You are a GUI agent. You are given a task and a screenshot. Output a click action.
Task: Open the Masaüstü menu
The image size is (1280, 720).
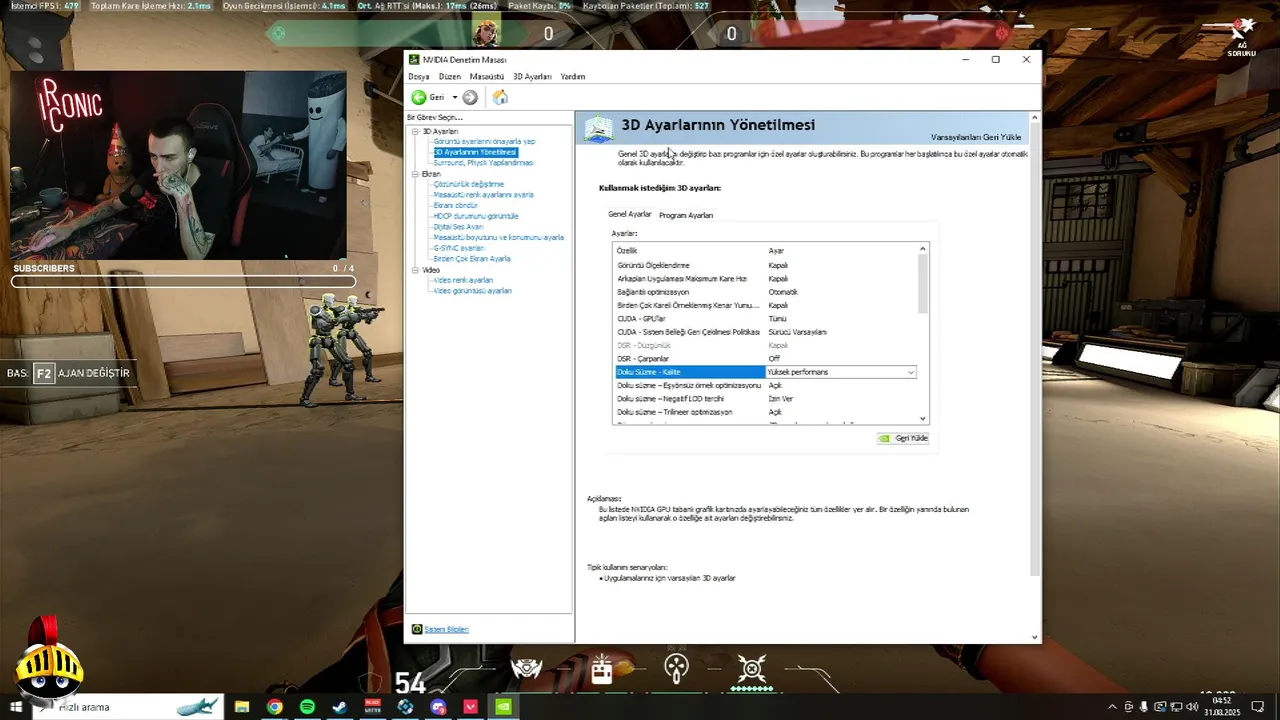point(487,77)
